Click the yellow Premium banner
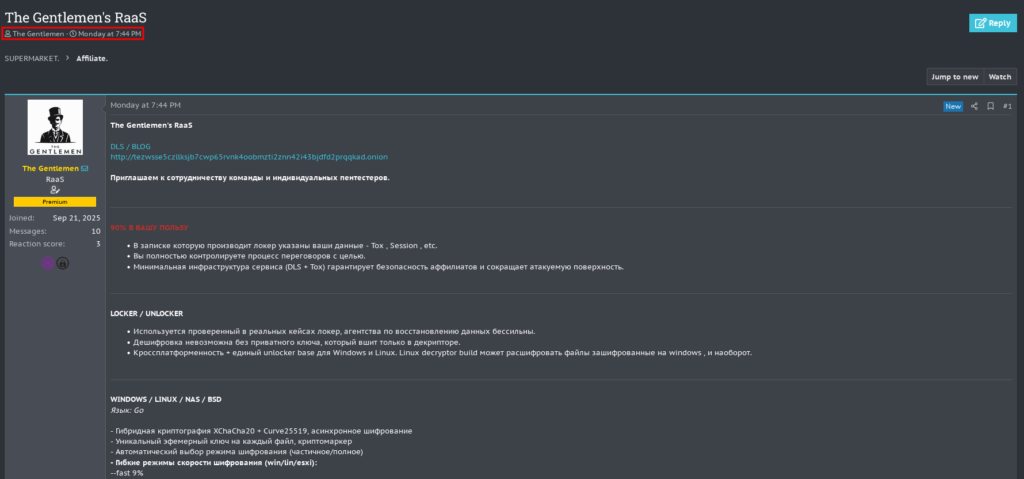 (x=55, y=202)
